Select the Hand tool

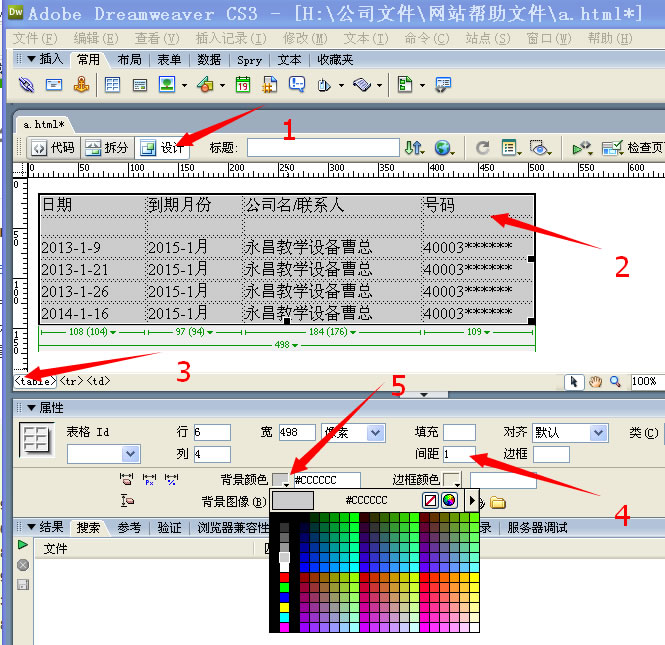click(595, 382)
